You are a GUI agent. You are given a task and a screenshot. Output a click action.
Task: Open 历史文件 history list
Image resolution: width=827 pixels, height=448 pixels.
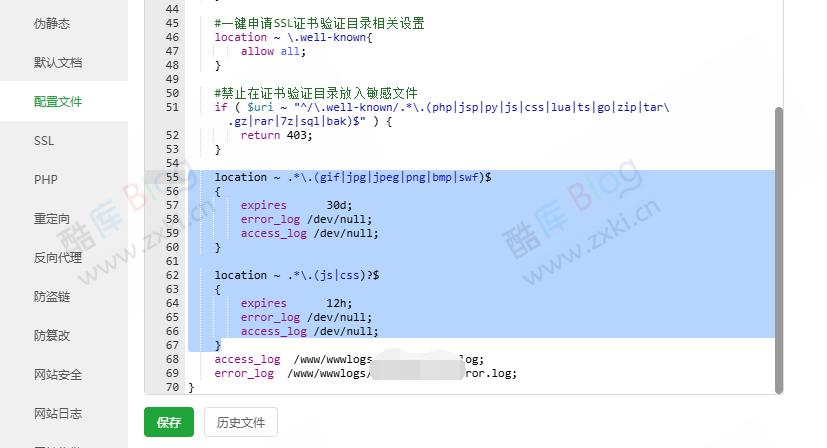241,422
